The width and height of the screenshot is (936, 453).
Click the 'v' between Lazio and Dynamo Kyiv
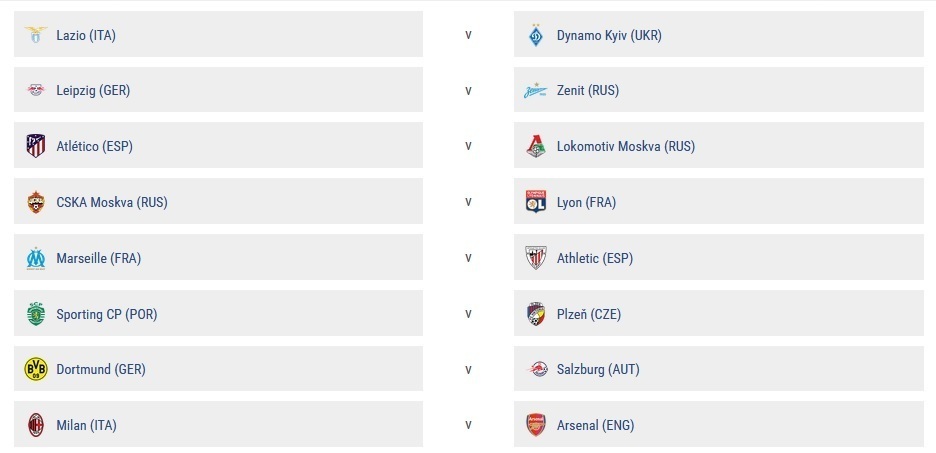469,35
